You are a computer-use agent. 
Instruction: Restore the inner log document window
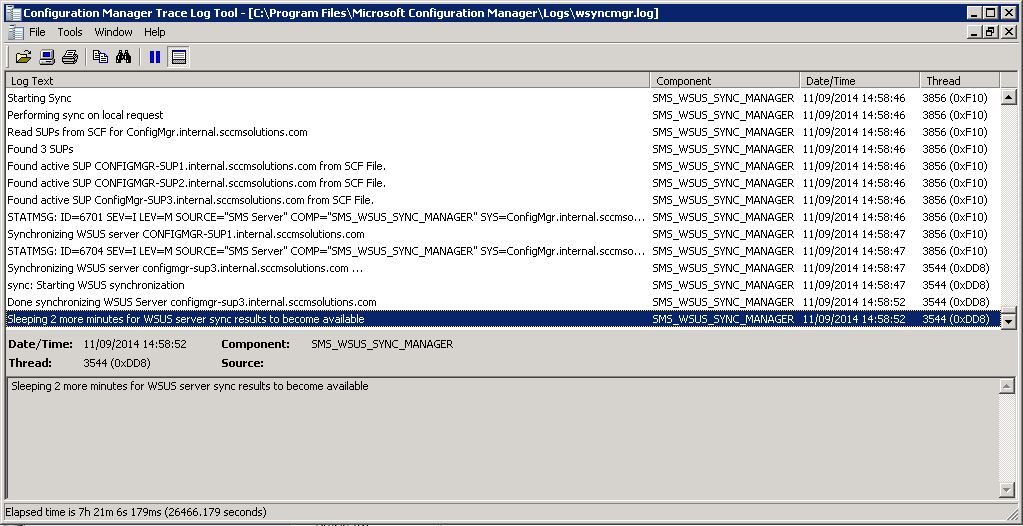tap(990, 32)
